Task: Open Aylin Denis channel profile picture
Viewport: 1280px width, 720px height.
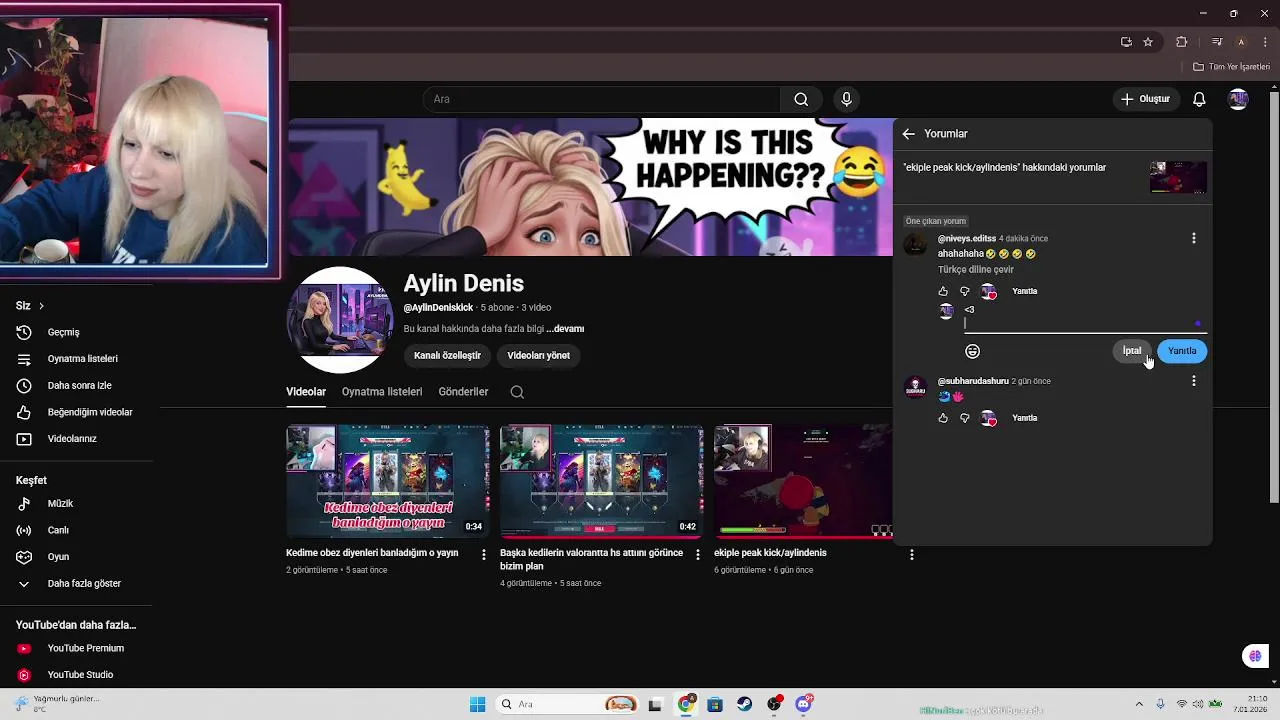Action: (340, 320)
